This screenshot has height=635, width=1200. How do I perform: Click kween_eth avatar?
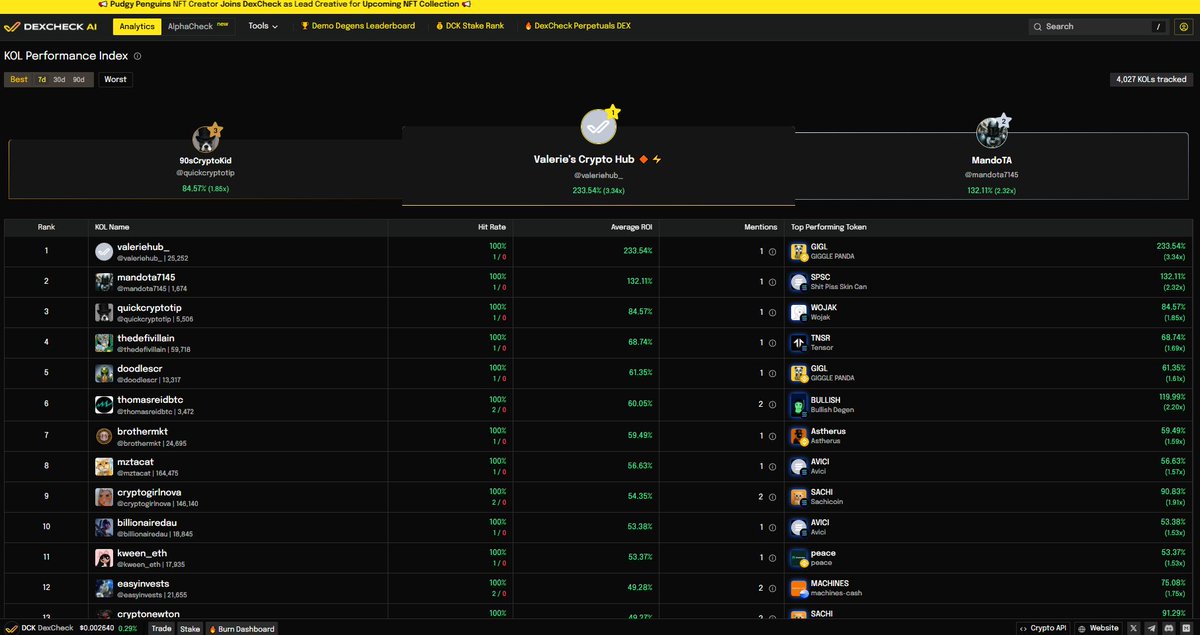[x=104, y=558]
